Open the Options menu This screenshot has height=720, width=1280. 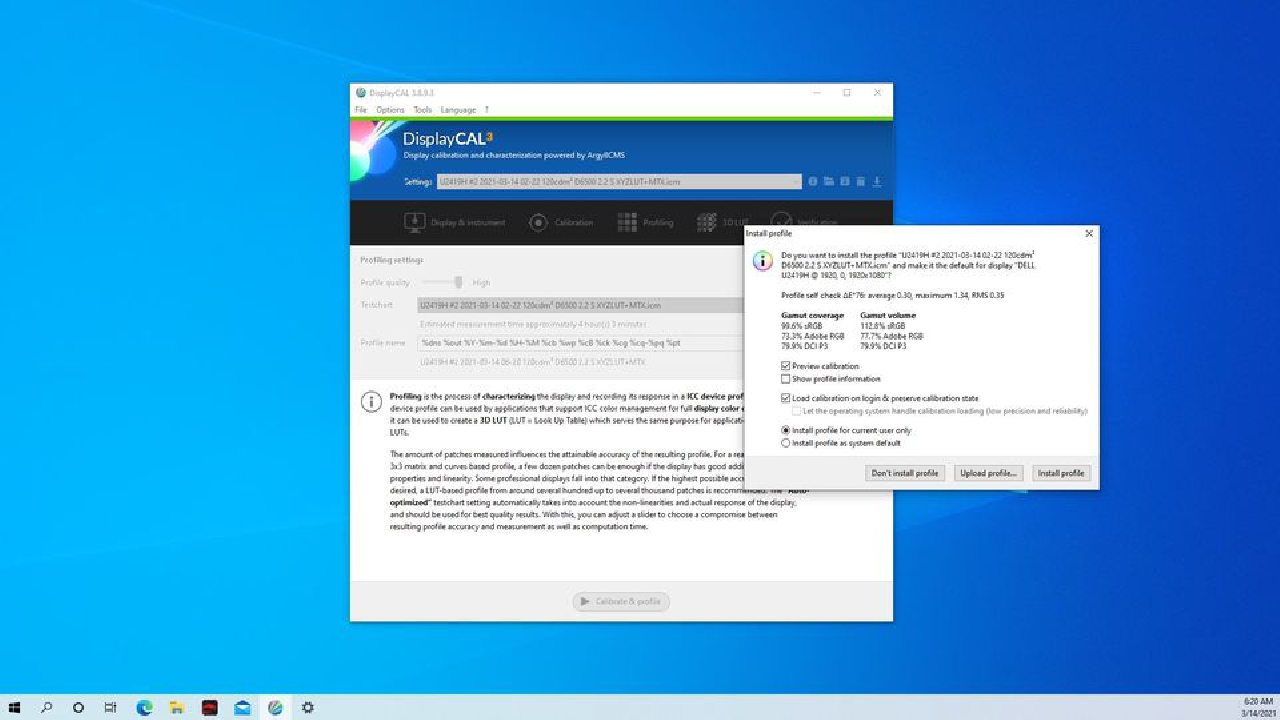pos(390,110)
